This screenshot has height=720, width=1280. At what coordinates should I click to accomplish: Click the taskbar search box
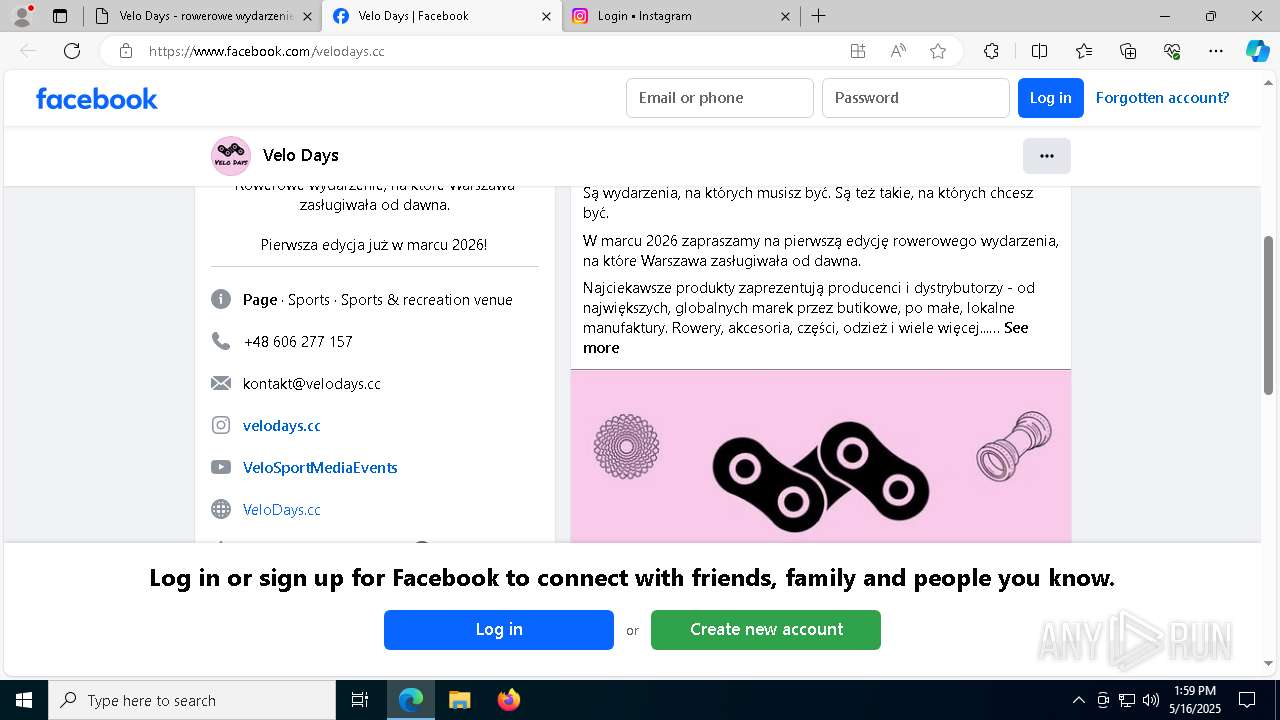point(192,700)
